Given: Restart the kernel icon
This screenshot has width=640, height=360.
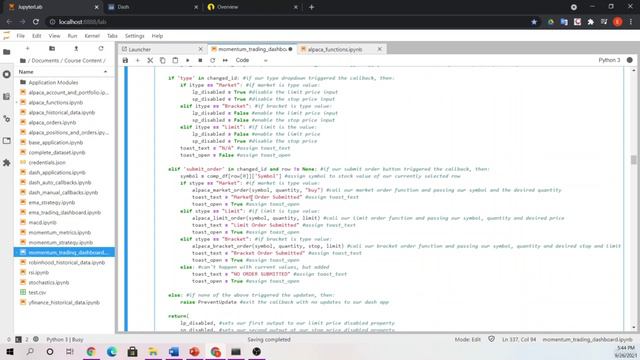Looking at the screenshot, I should coord(212,60).
